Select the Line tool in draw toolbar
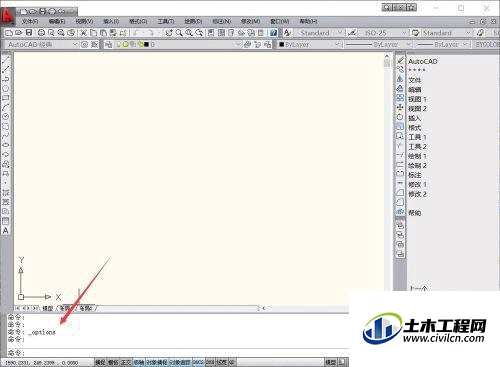 pyautogui.click(x=6, y=60)
